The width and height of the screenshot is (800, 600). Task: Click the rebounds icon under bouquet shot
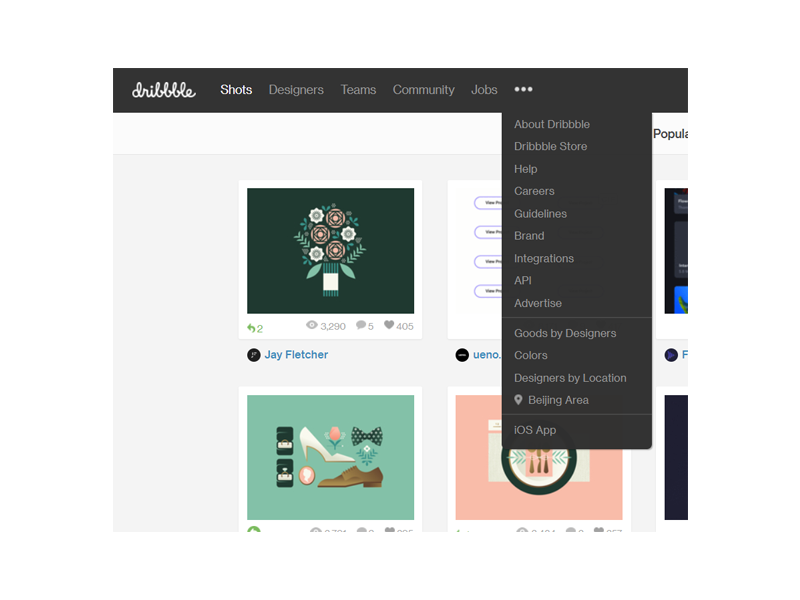(x=251, y=328)
